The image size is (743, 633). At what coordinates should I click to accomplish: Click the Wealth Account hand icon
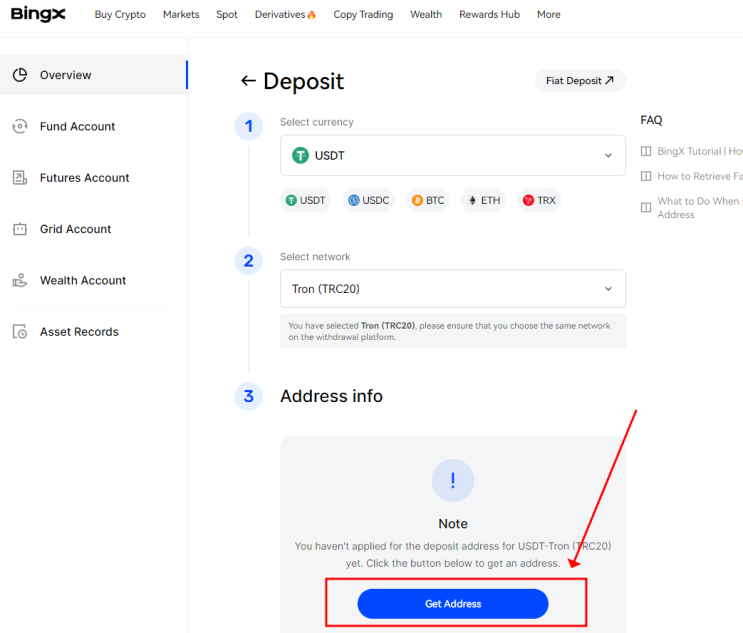[x=20, y=280]
